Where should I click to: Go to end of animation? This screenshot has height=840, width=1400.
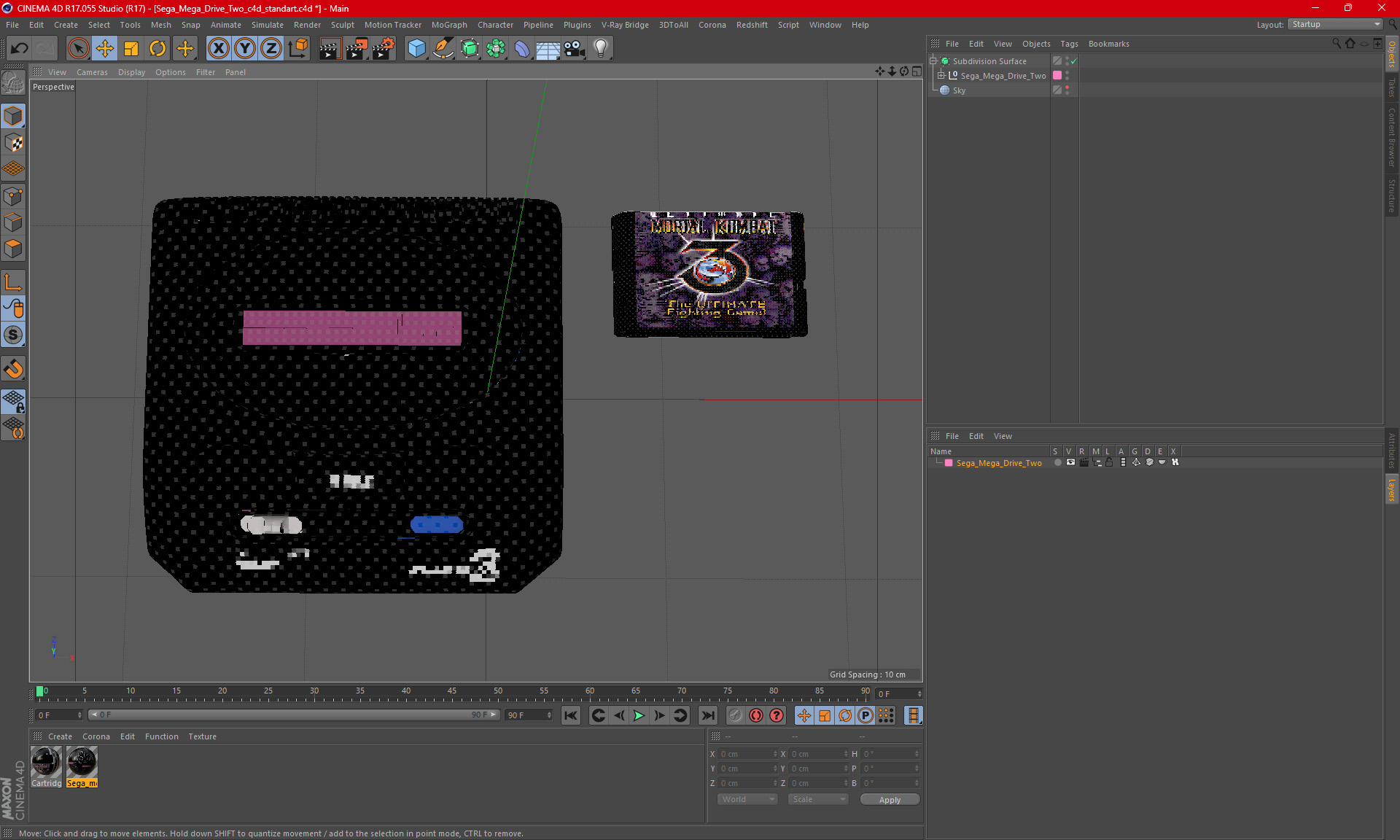707,716
